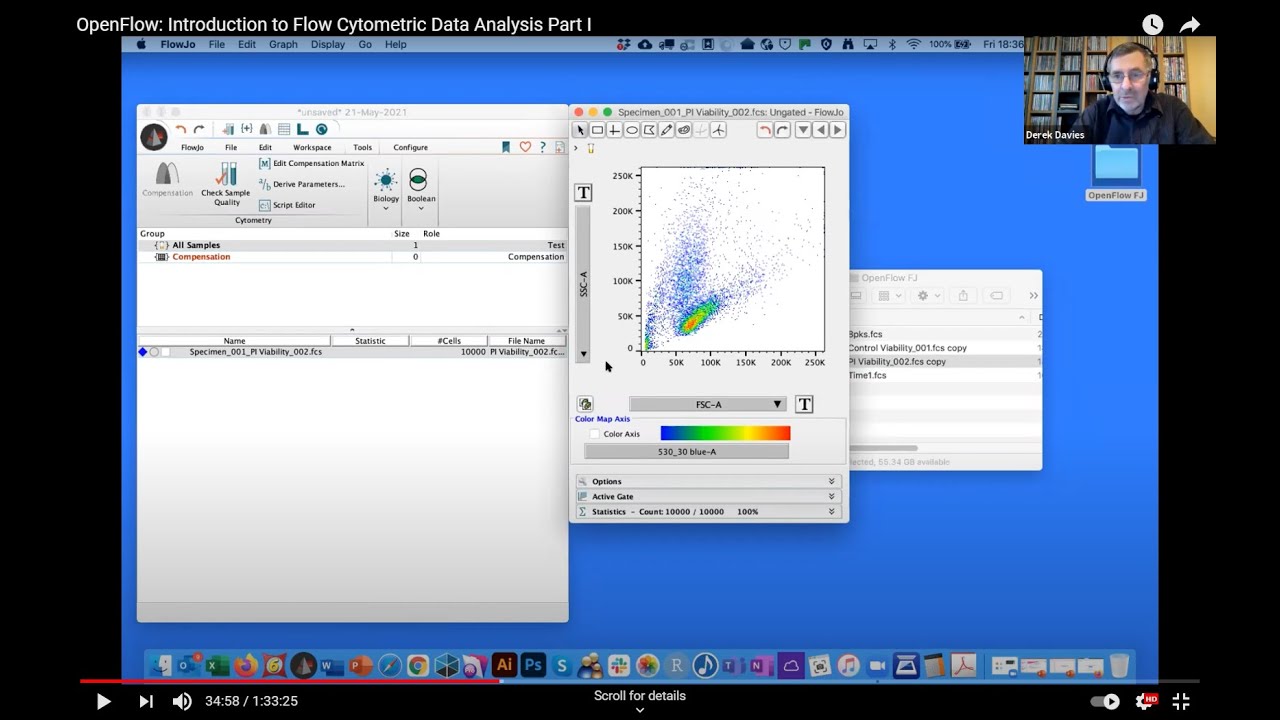Select the polygon gate tool

tap(649, 130)
